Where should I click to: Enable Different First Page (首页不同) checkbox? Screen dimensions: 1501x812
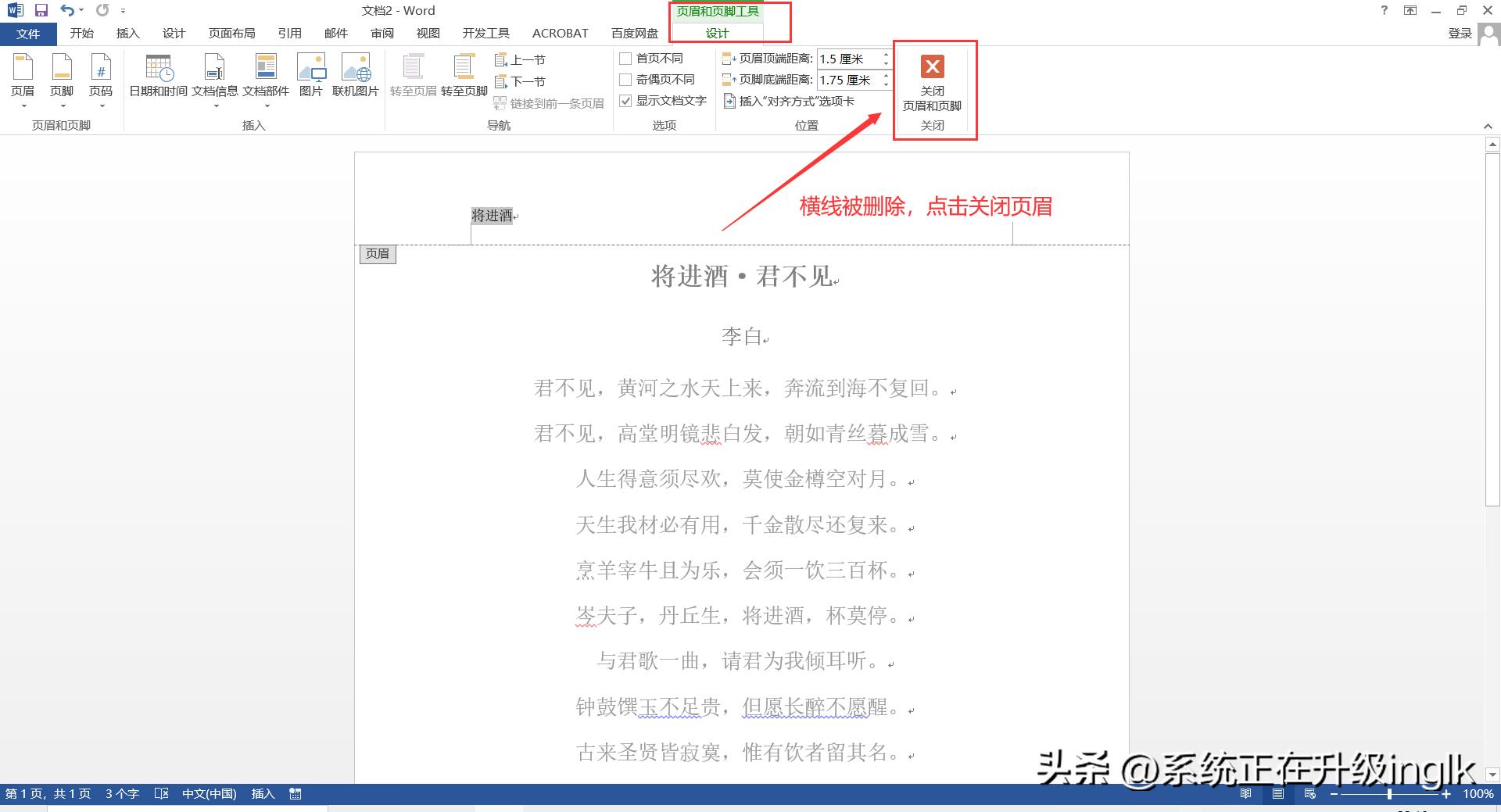[625, 59]
